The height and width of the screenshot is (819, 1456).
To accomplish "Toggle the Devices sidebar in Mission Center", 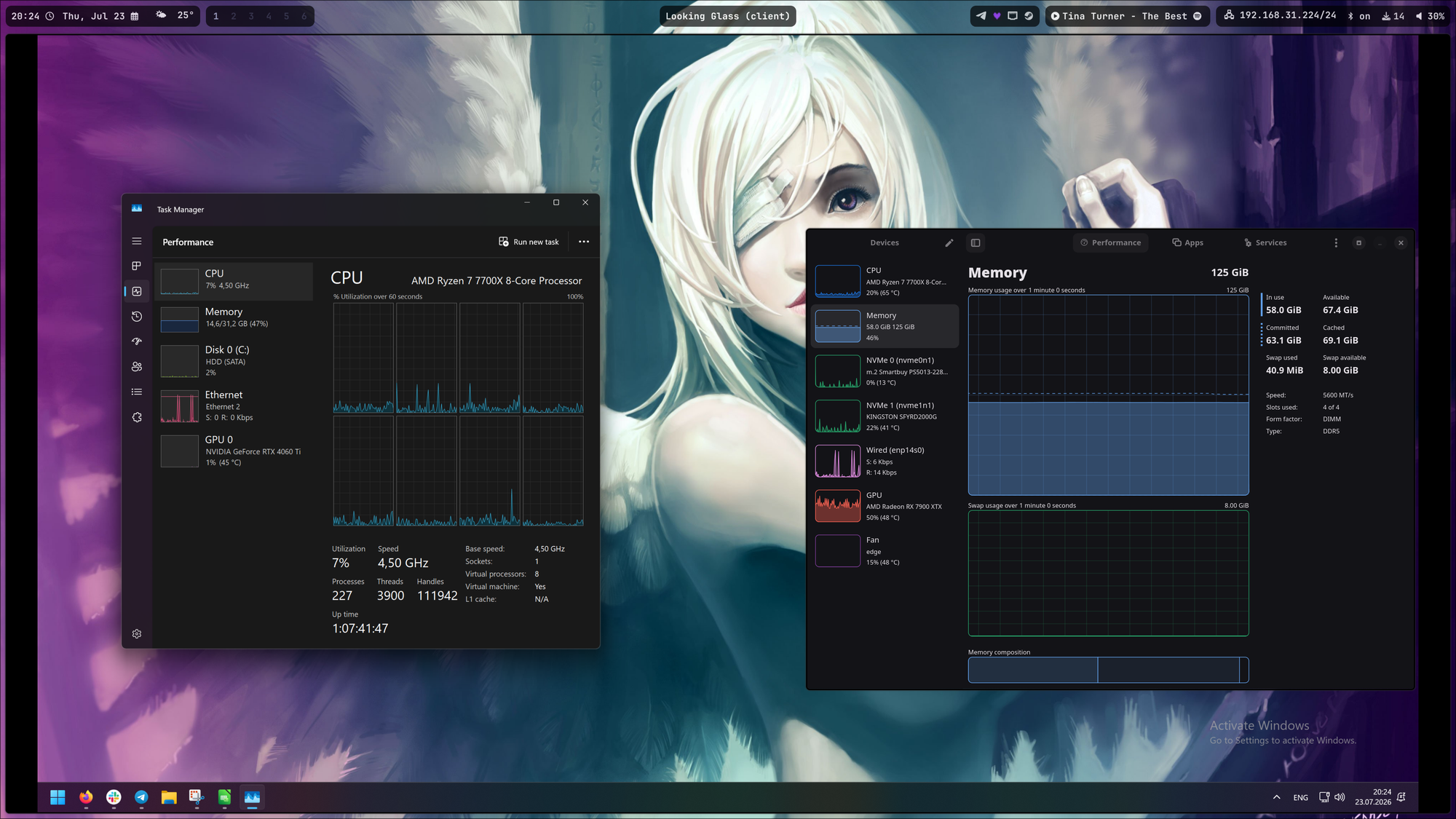I will 976,243.
